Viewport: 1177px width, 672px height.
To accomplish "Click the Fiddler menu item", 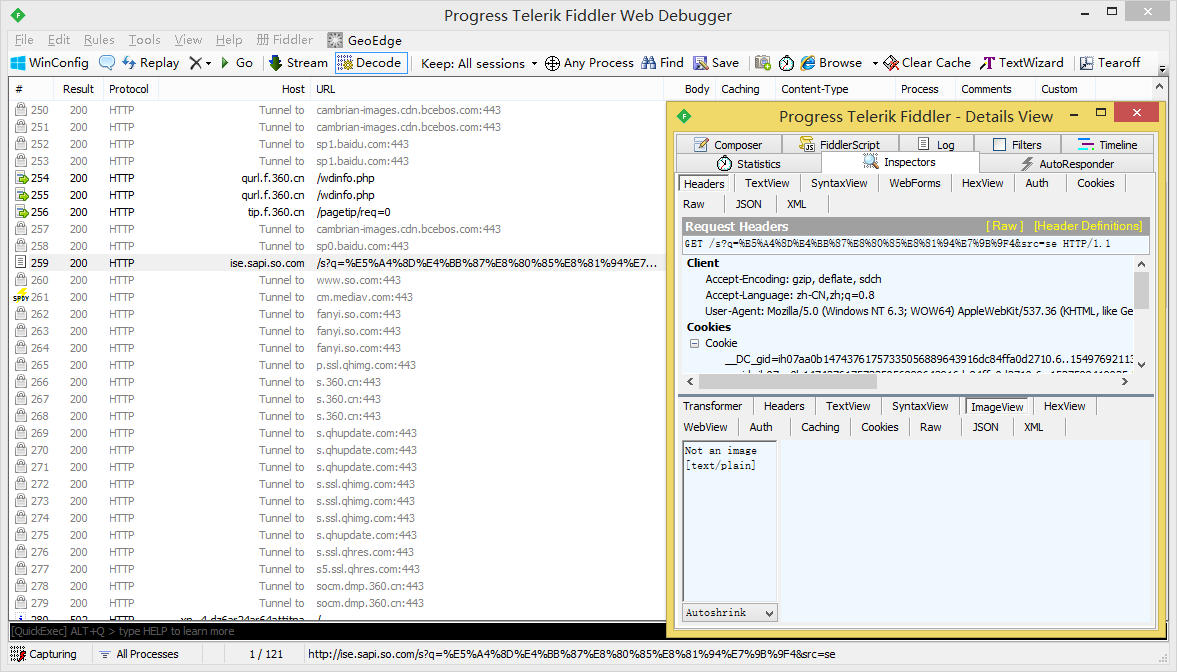I will coord(284,40).
